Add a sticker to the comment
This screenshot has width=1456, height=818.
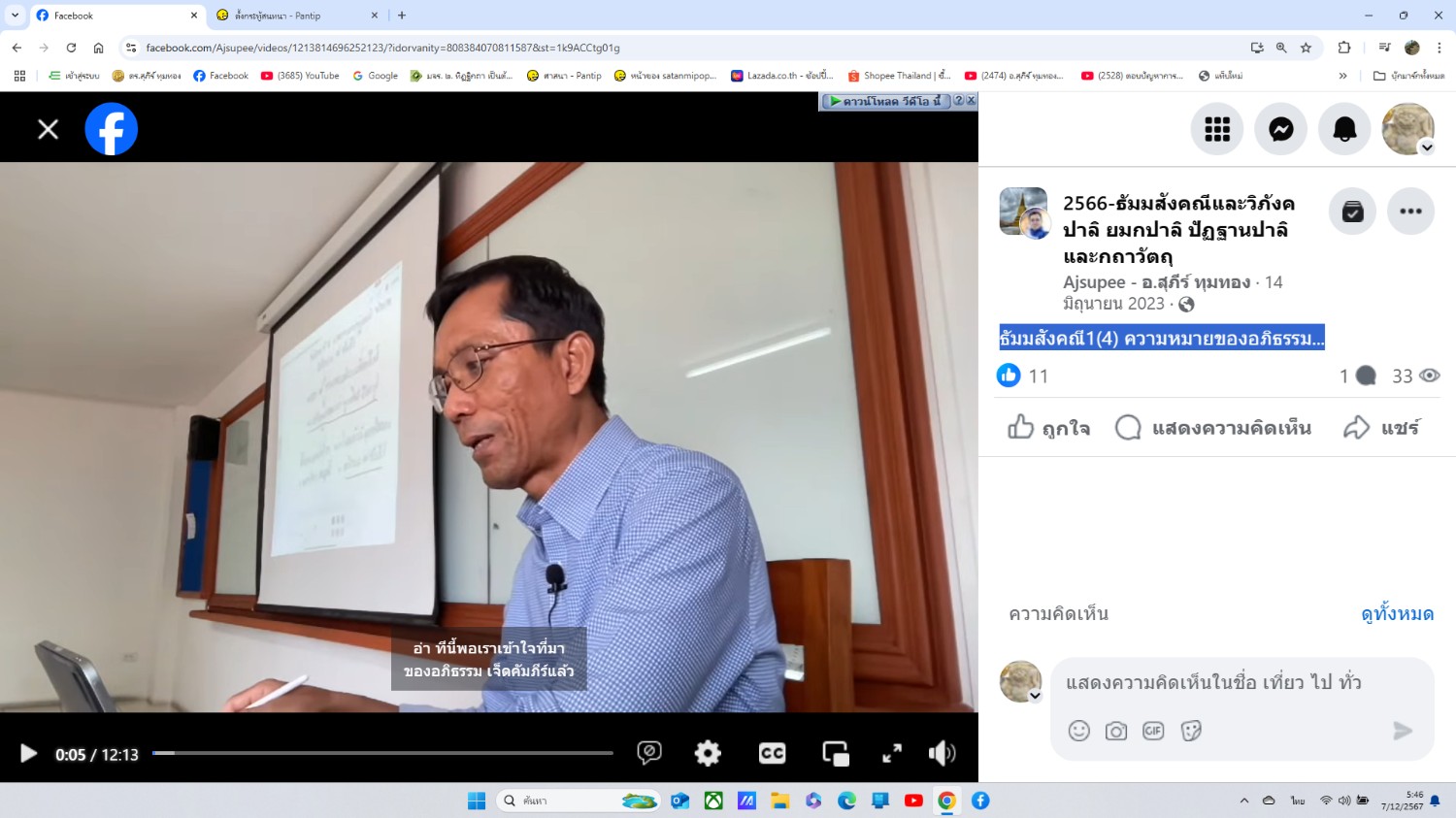1191,731
